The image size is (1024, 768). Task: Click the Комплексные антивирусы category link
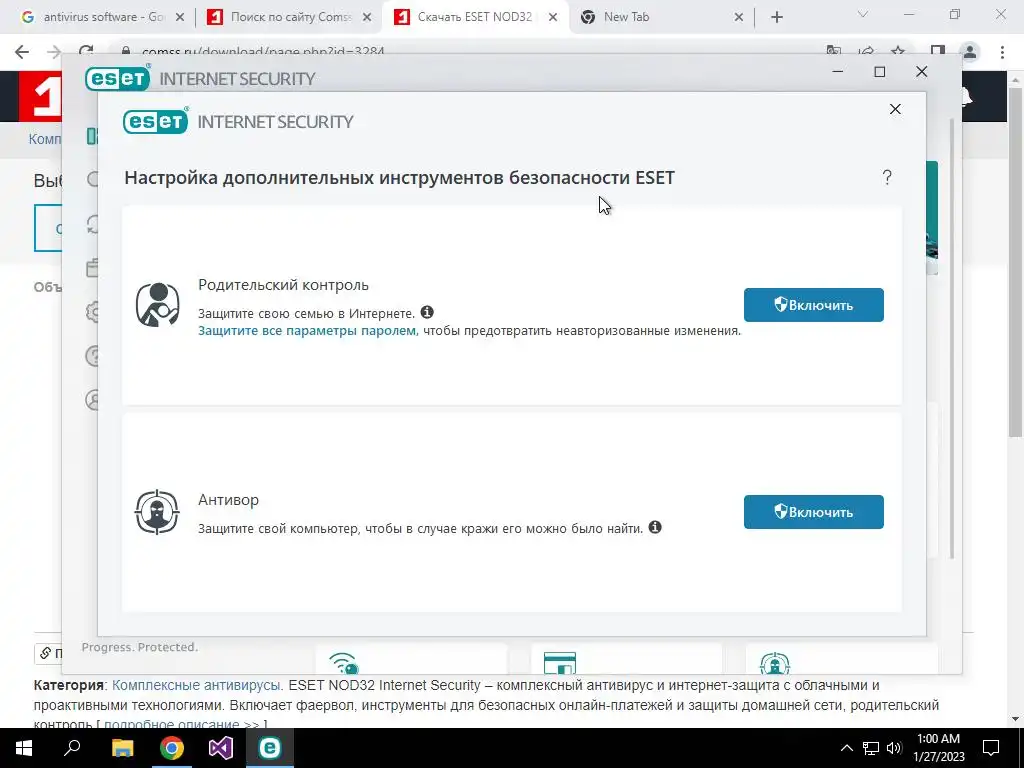click(x=196, y=685)
